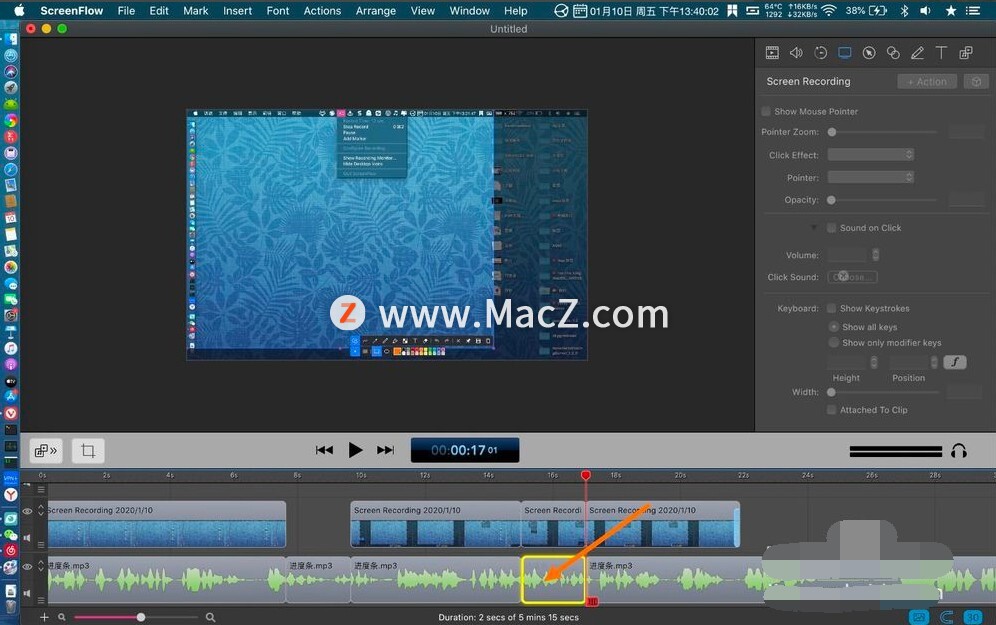Enable the Show Mouse Pointer checkbox
The width and height of the screenshot is (996, 625).
(766, 111)
